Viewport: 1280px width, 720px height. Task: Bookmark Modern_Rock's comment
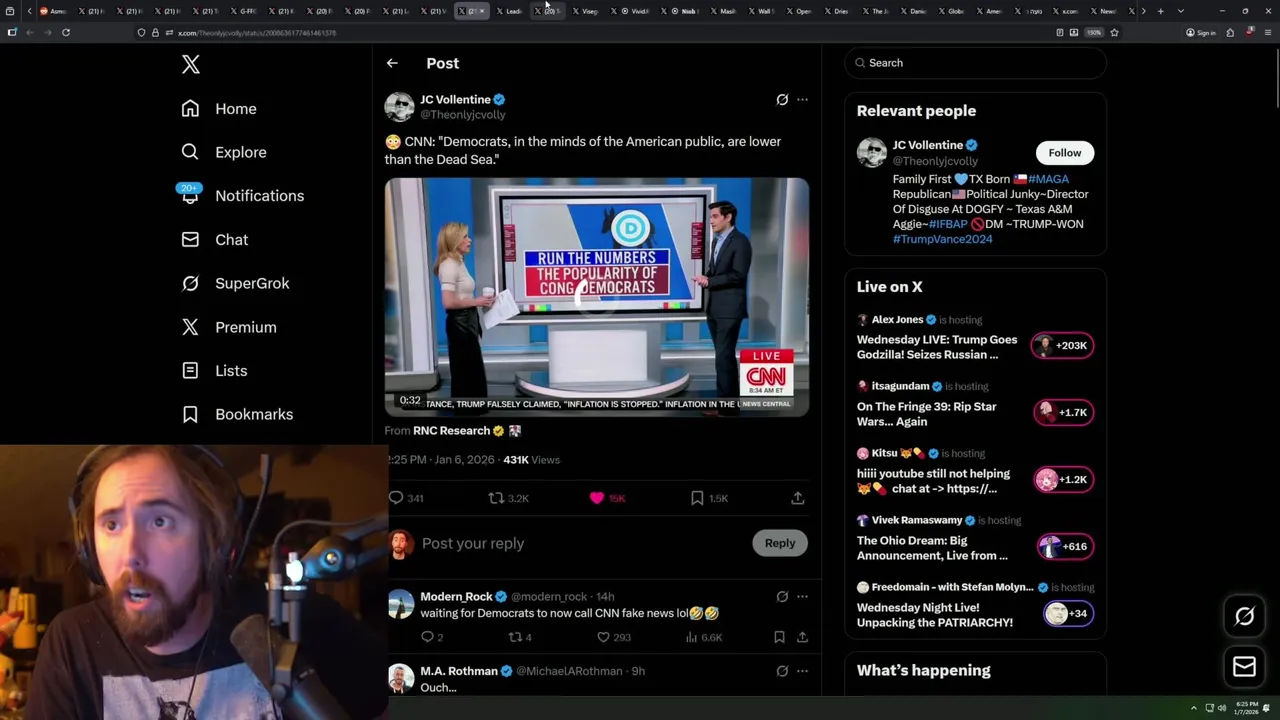coord(779,637)
